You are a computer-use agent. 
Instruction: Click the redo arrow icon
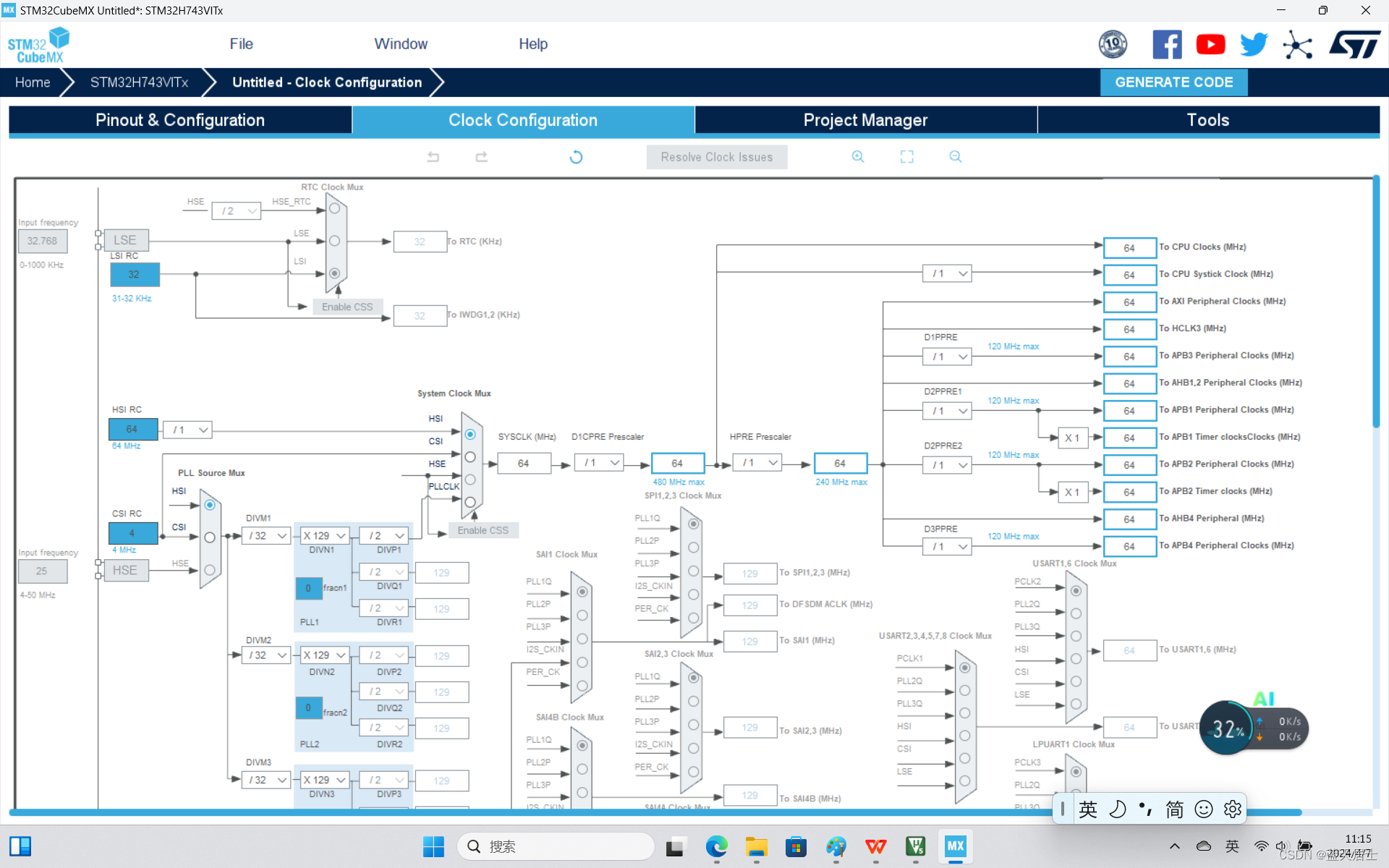point(481,156)
